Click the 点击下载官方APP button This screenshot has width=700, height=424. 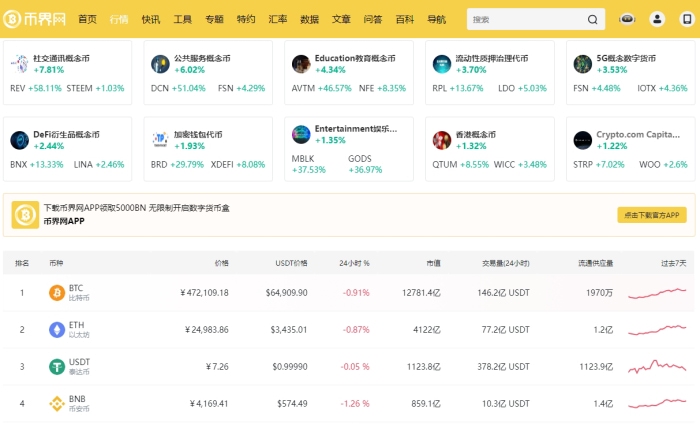(x=651, y=215)
